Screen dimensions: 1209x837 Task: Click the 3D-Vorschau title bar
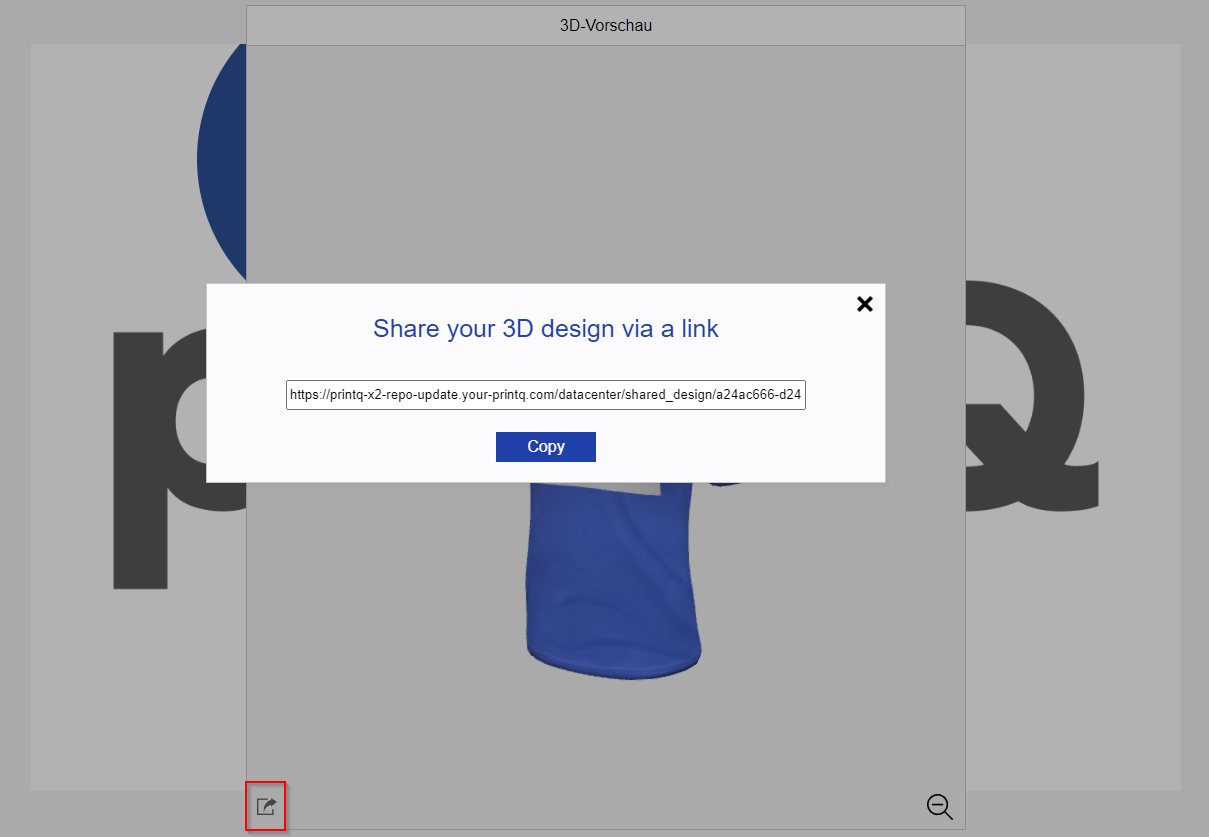click(606, 26)
